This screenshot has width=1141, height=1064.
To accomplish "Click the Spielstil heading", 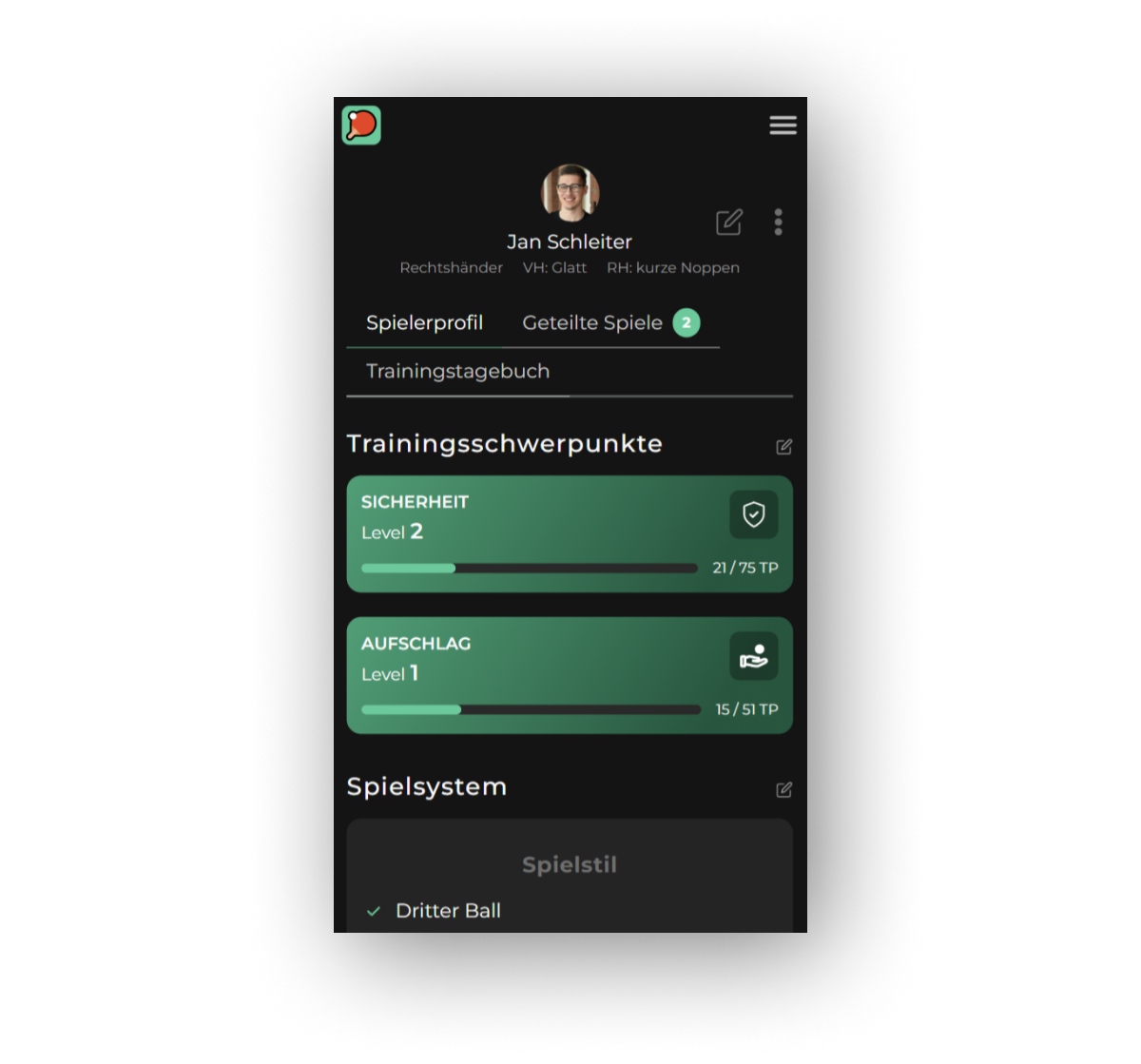I will tap(570, 865).
